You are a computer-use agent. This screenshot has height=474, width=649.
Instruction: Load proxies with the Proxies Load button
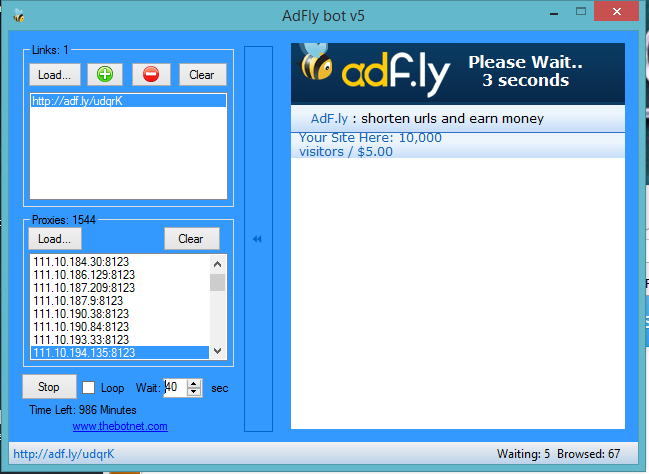coord(55,239)
